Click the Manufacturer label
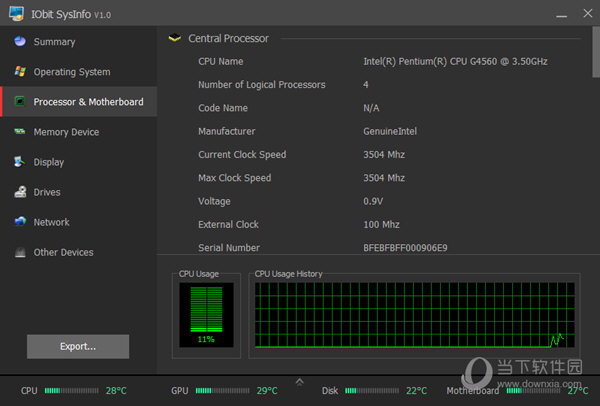 pos(227,131)
